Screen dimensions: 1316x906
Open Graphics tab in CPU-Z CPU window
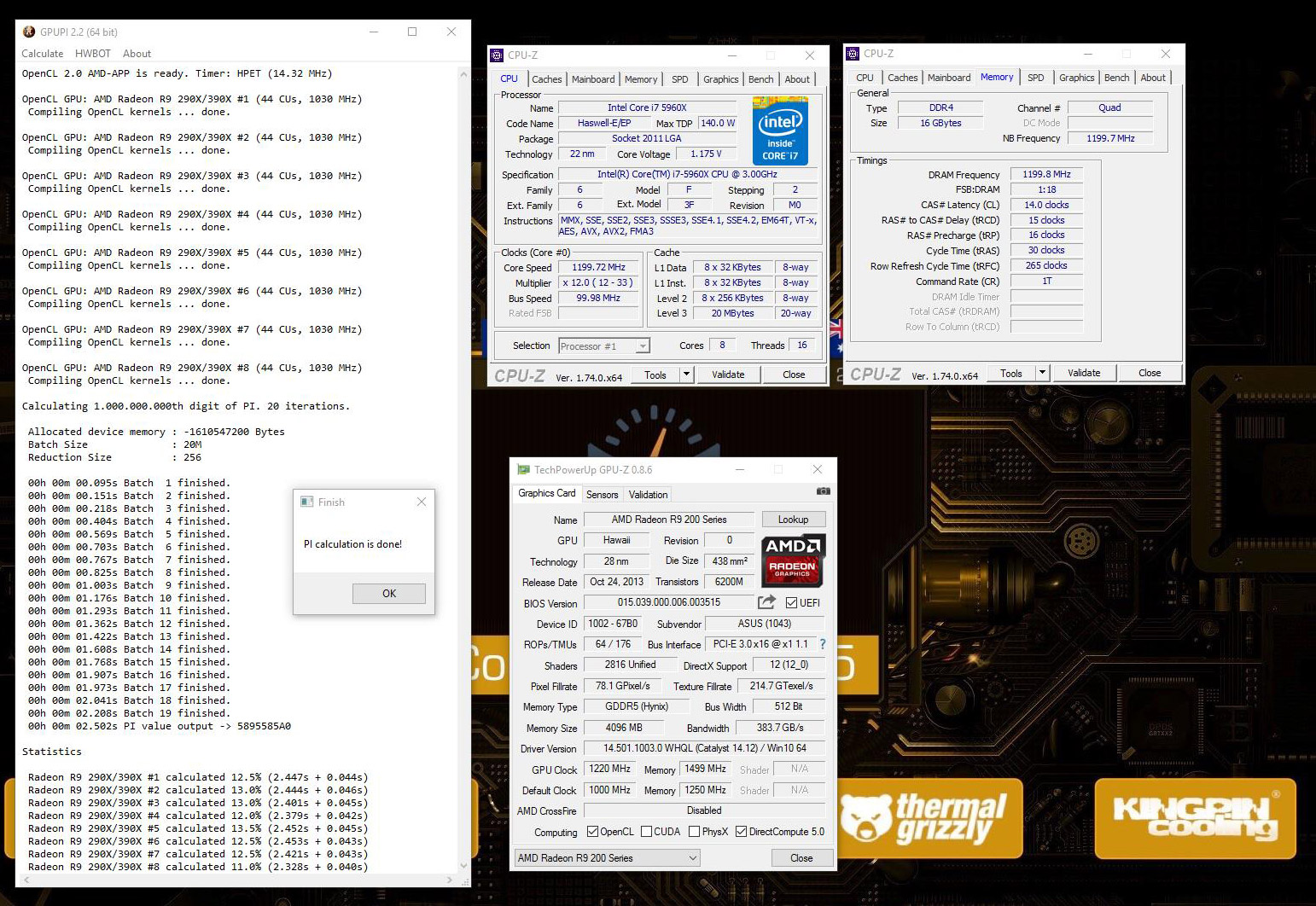[x=721, y=79]
